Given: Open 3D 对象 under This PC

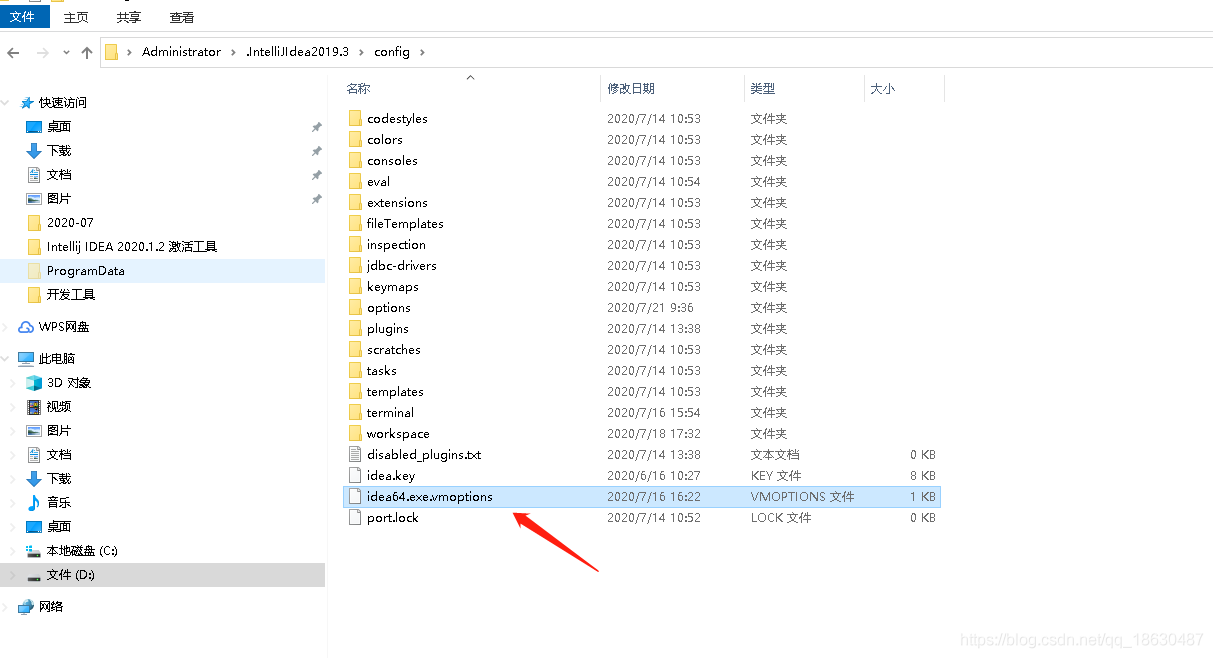Looking at the screenshot, I should [x=68, y=382].
